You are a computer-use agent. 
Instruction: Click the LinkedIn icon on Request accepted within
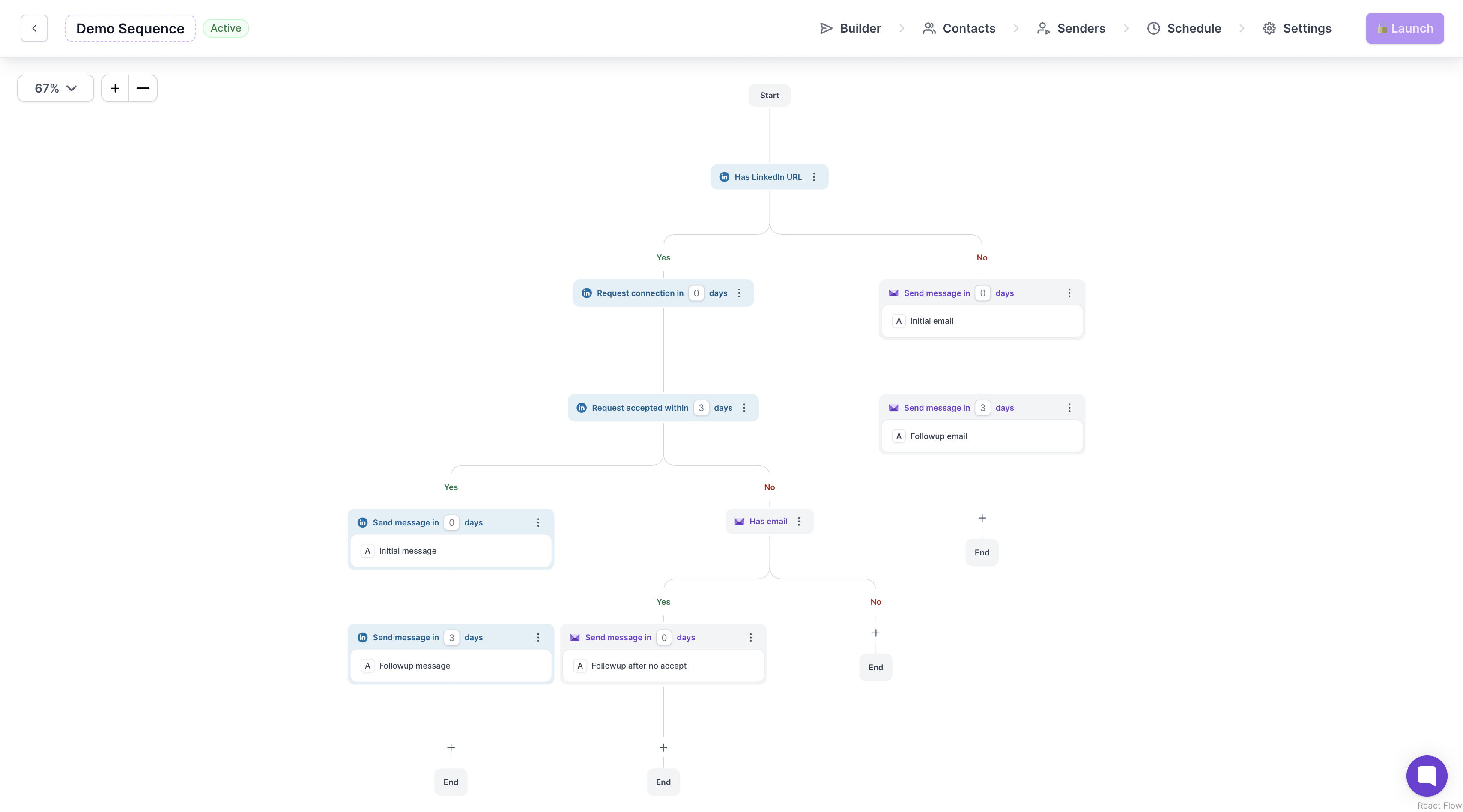coord(582,408)
